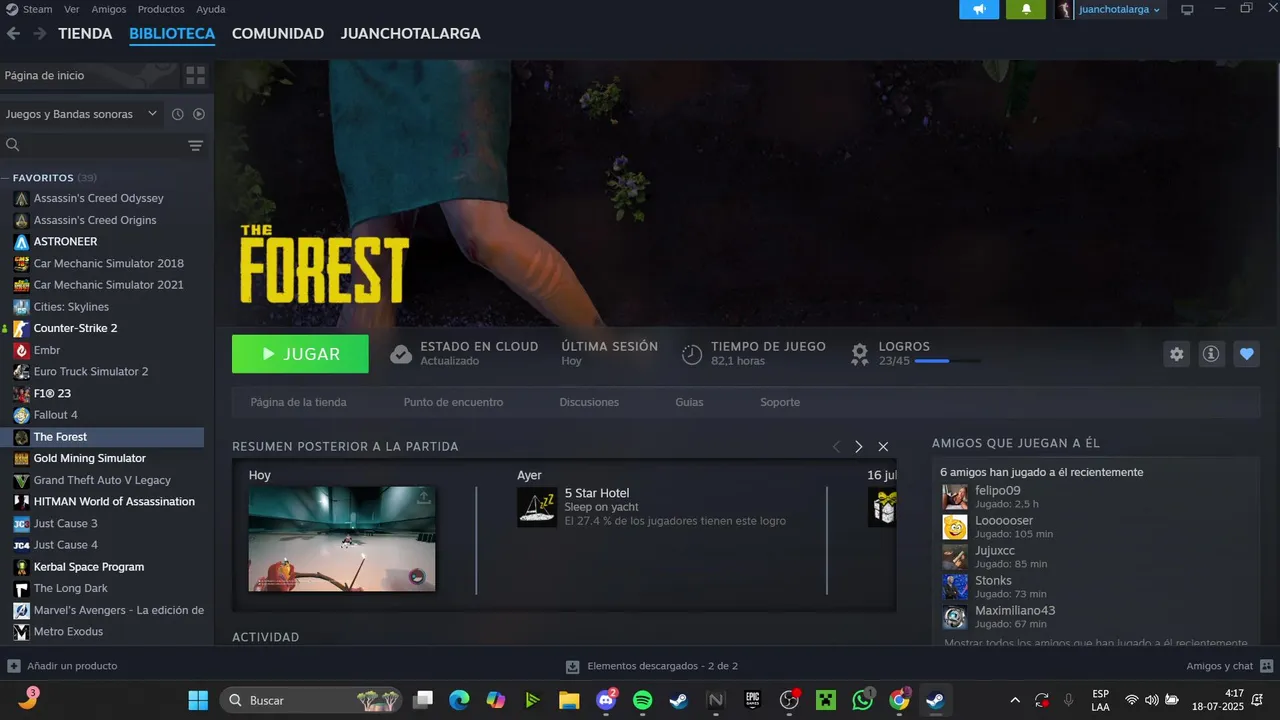Click the cloud status icon

pos(401,354)
